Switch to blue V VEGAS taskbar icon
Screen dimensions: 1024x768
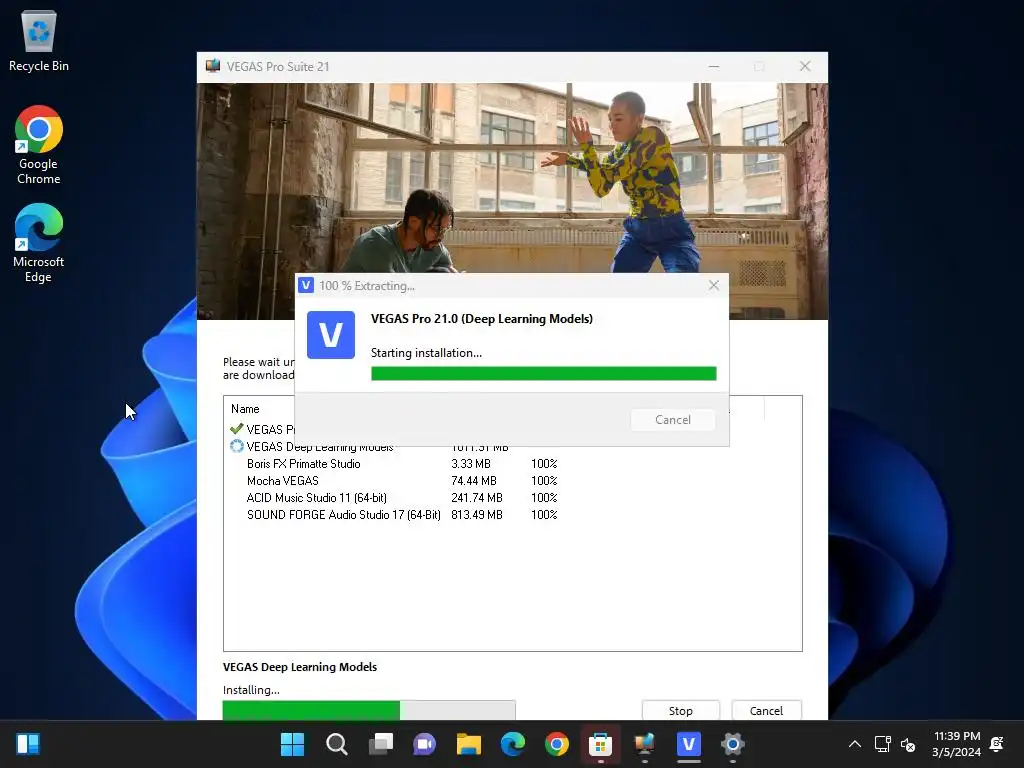688,744
